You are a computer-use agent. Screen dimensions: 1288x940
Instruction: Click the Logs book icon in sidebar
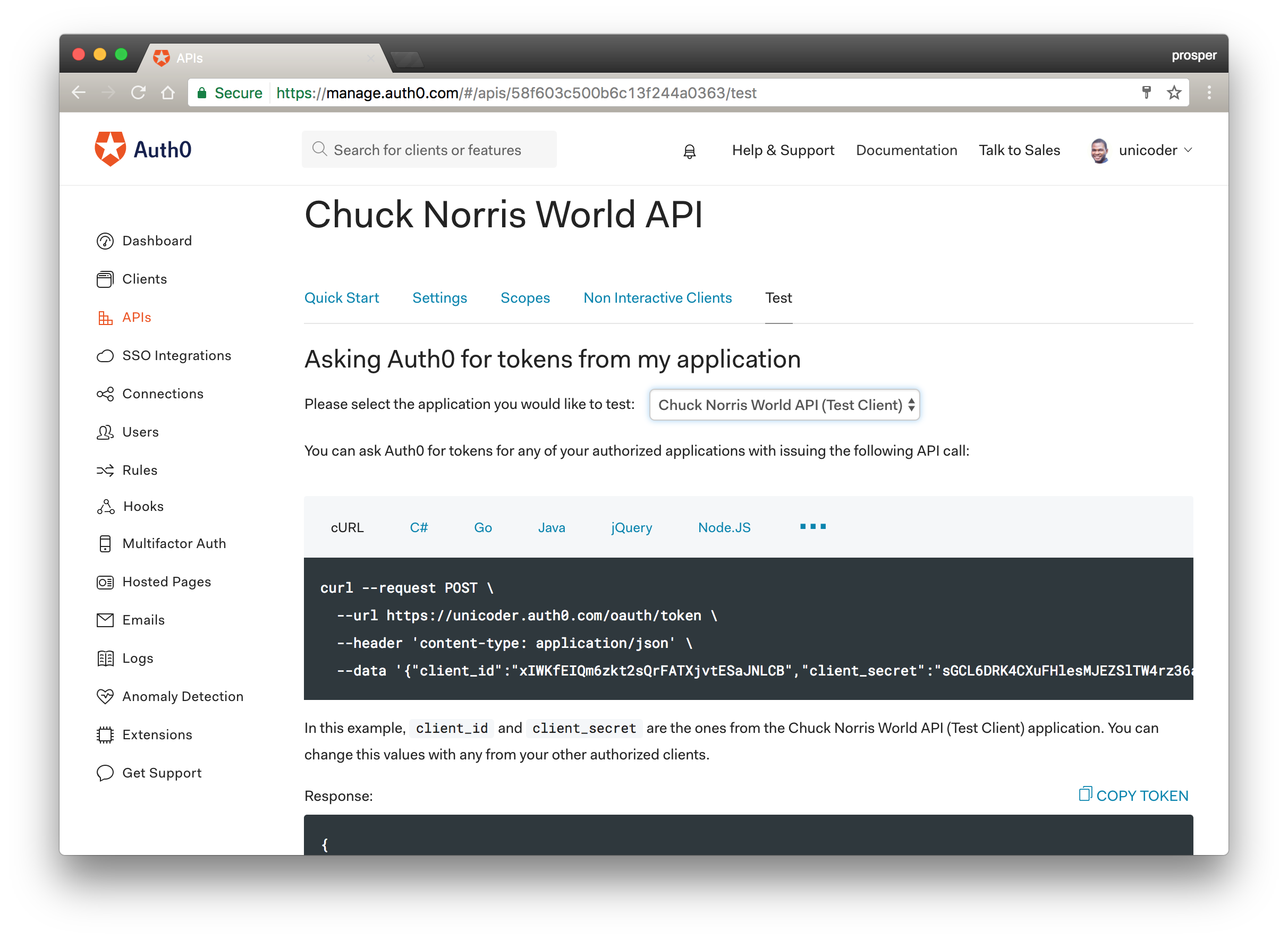point(105,659)
